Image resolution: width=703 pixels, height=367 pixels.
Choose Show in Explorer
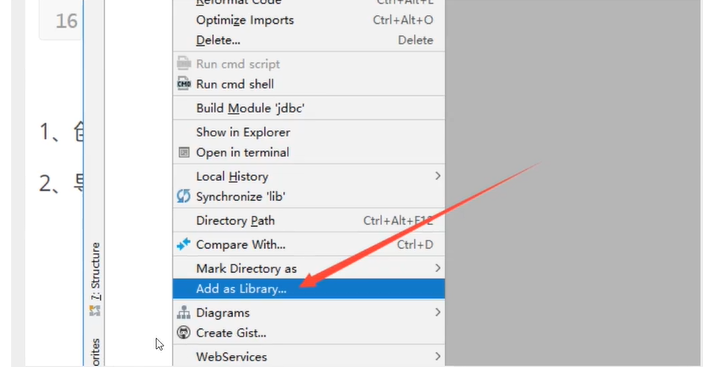[x=309, y=132]
